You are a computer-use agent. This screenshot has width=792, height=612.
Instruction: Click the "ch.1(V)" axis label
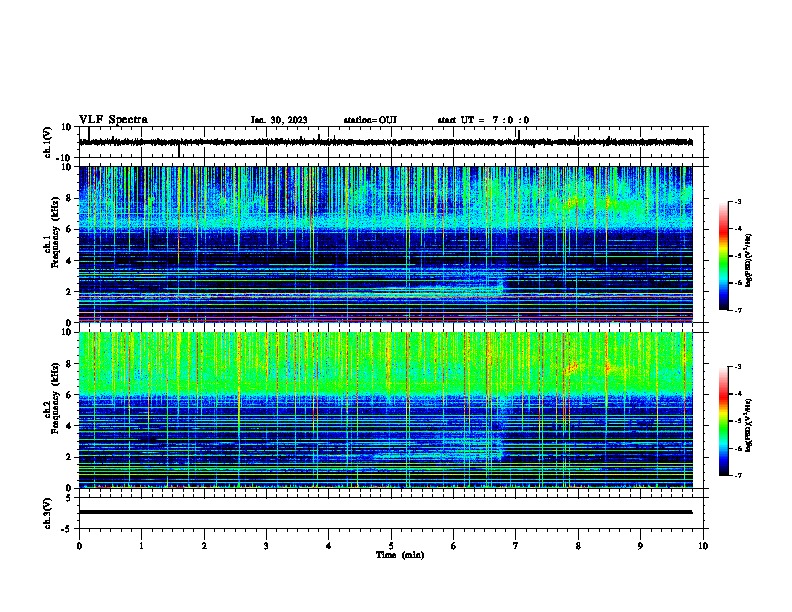[x=48, y=142]
